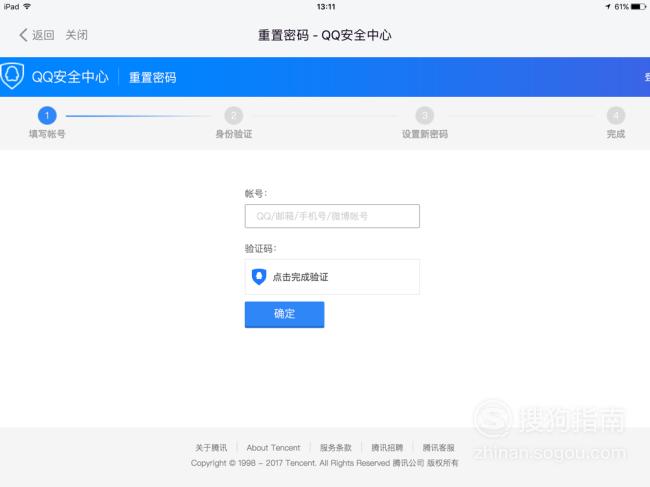Viewport: 650px width, 487px height.
Task: Tap the battery indicator icon
Action: point(638,7)
